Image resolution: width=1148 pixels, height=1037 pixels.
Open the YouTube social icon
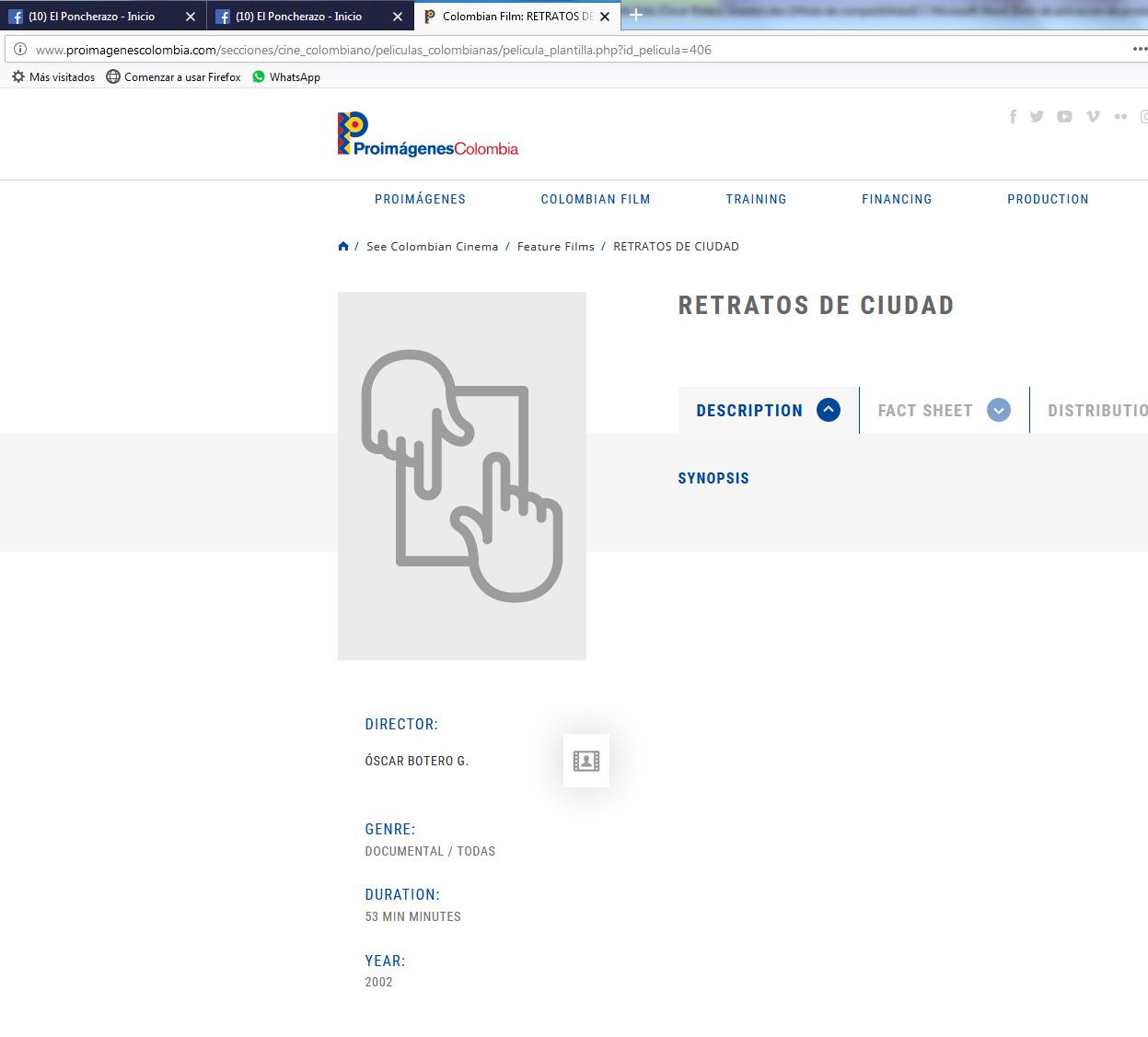click(x=1064, y=116)
